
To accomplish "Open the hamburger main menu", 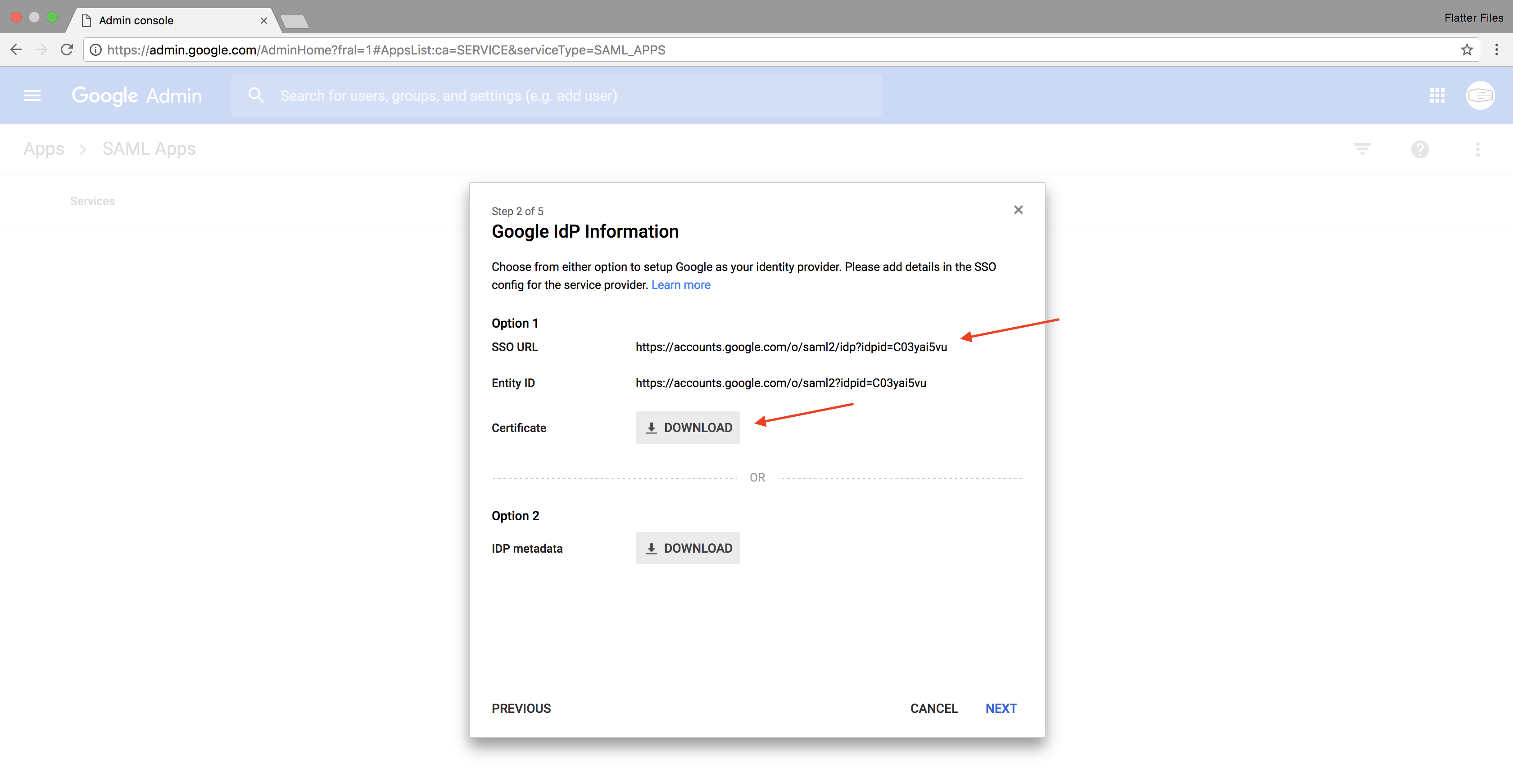I will [x=32, y=95].
